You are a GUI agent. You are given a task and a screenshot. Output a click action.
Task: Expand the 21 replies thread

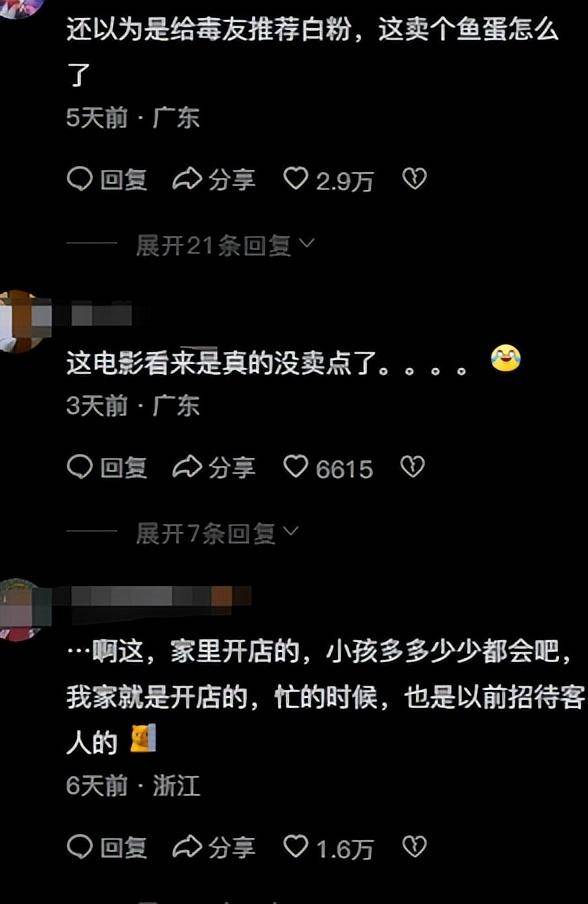click(213, 246)
